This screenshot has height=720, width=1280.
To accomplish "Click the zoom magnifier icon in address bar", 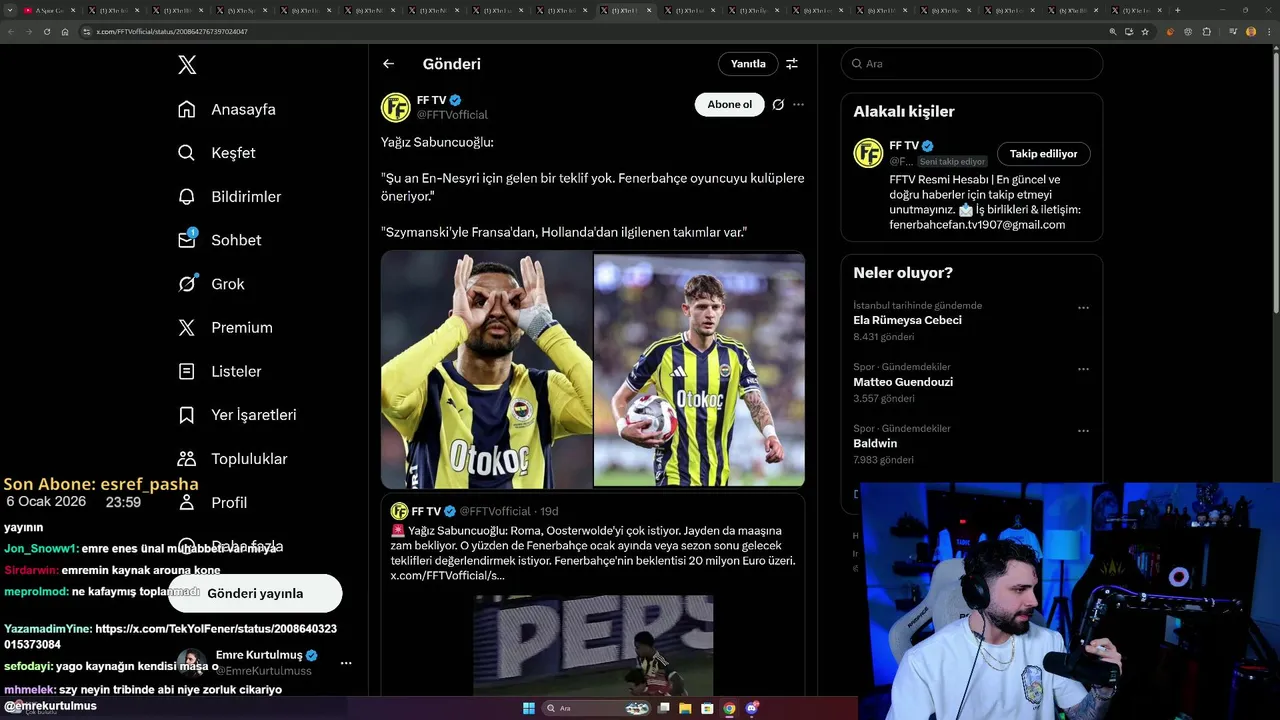I will [x=1113, y=32].
